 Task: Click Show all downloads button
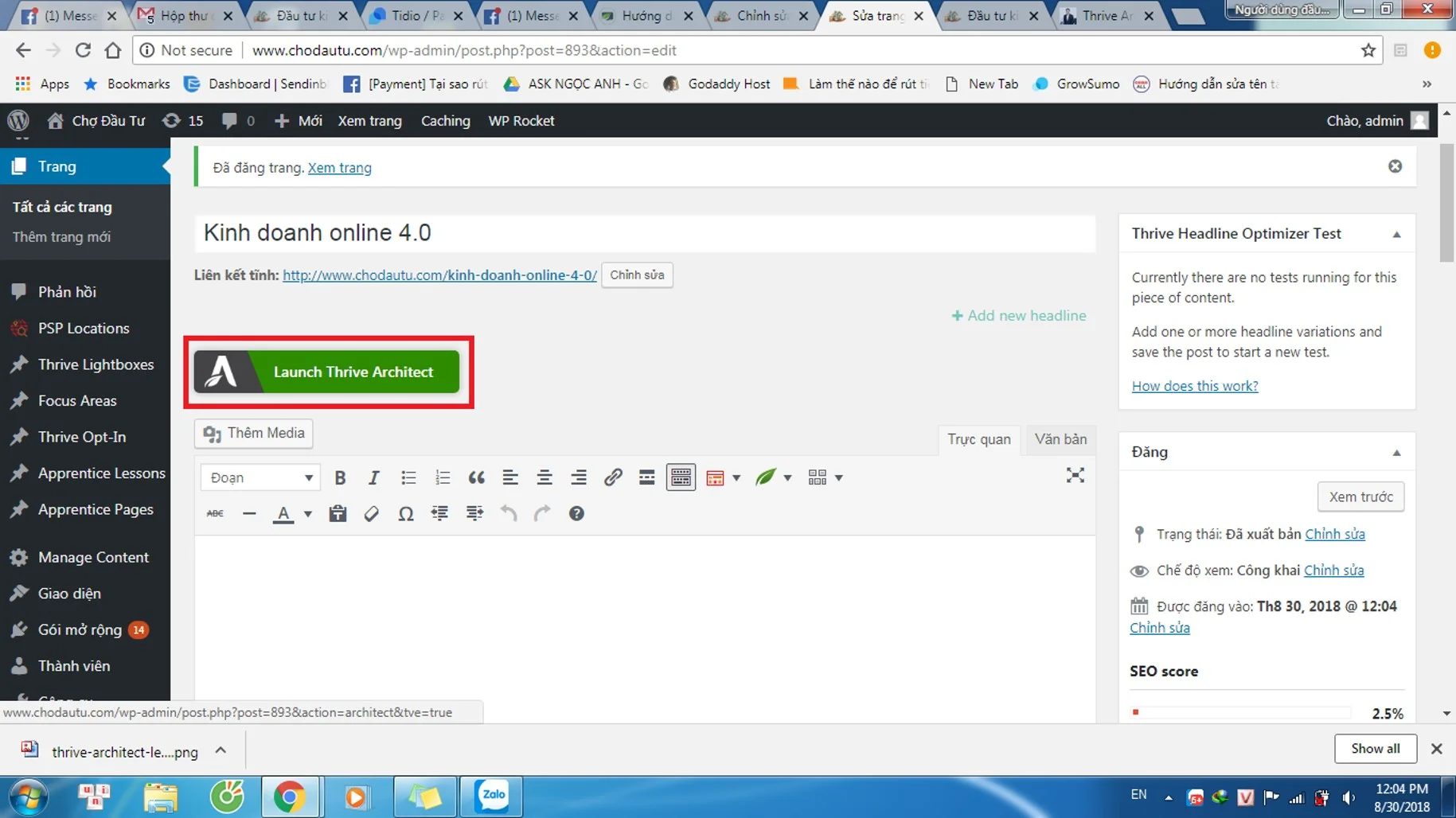click(x=1375, y=749)
